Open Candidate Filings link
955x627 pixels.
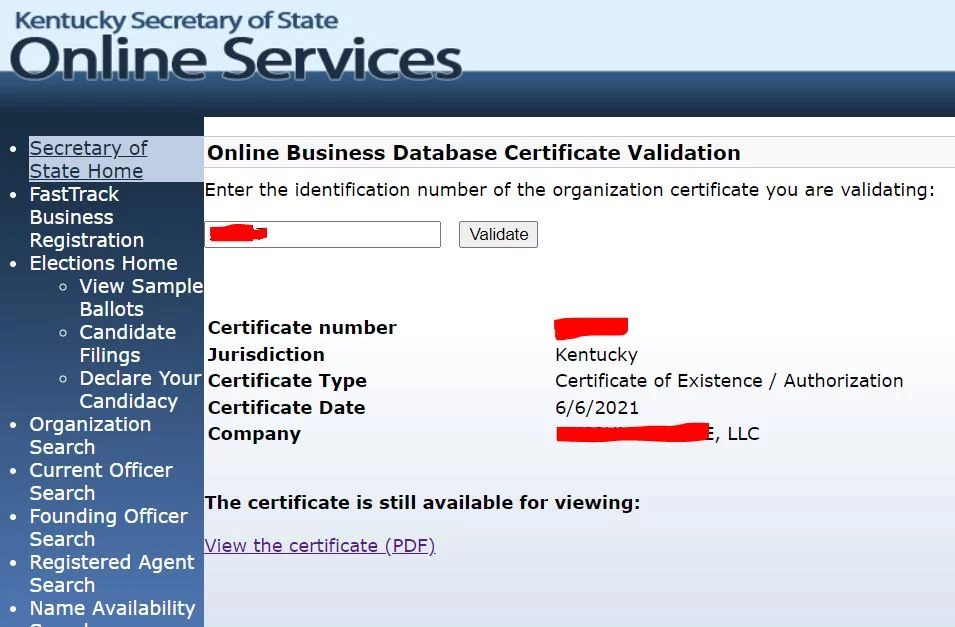[x=127, y=343]
